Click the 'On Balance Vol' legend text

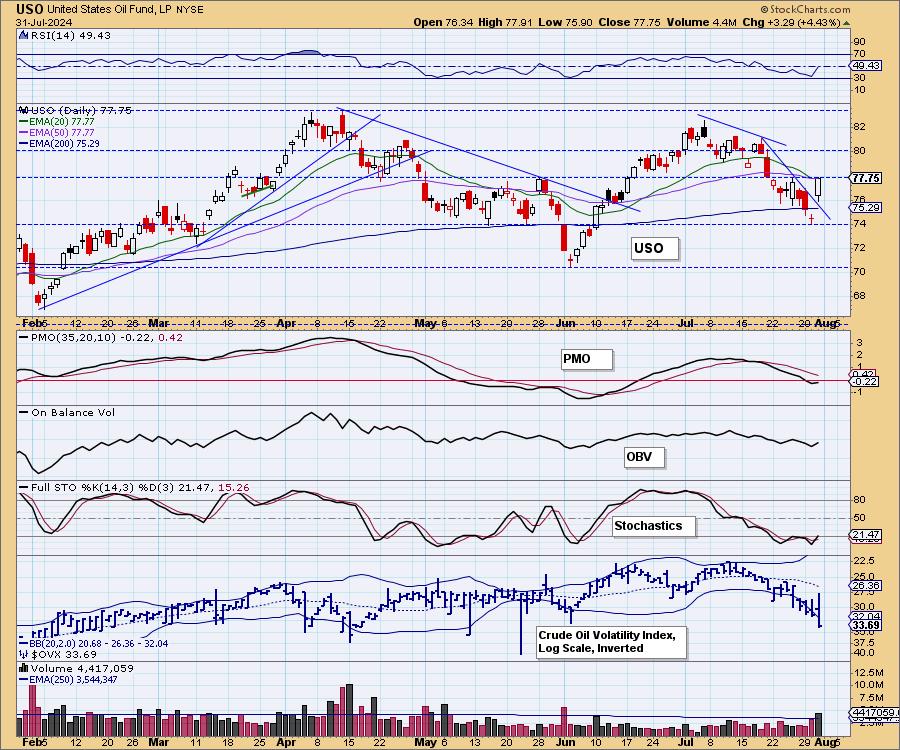73,413
